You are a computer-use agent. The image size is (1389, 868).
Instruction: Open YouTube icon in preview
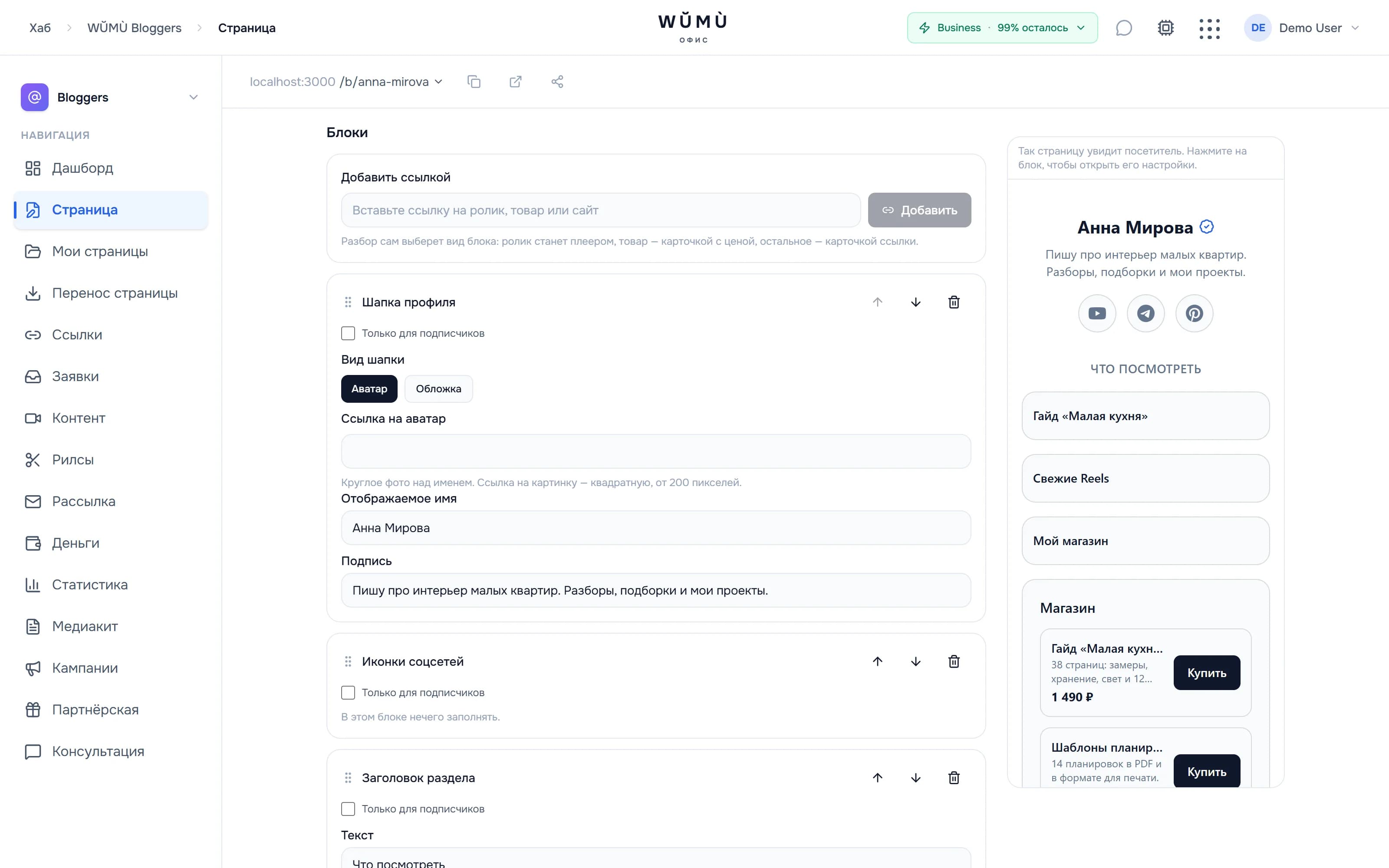[x=1097, y=313]
